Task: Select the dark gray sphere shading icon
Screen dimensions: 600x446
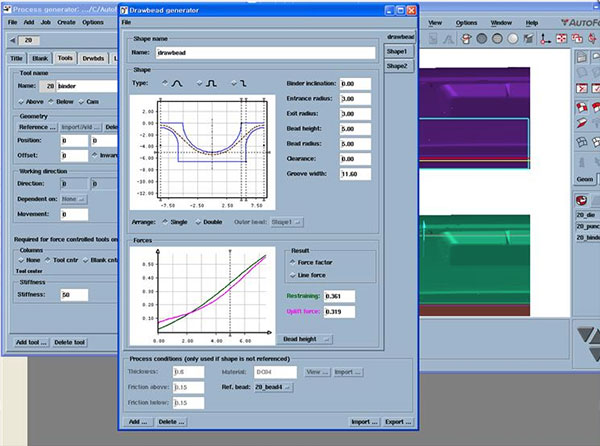Action: 482,38
